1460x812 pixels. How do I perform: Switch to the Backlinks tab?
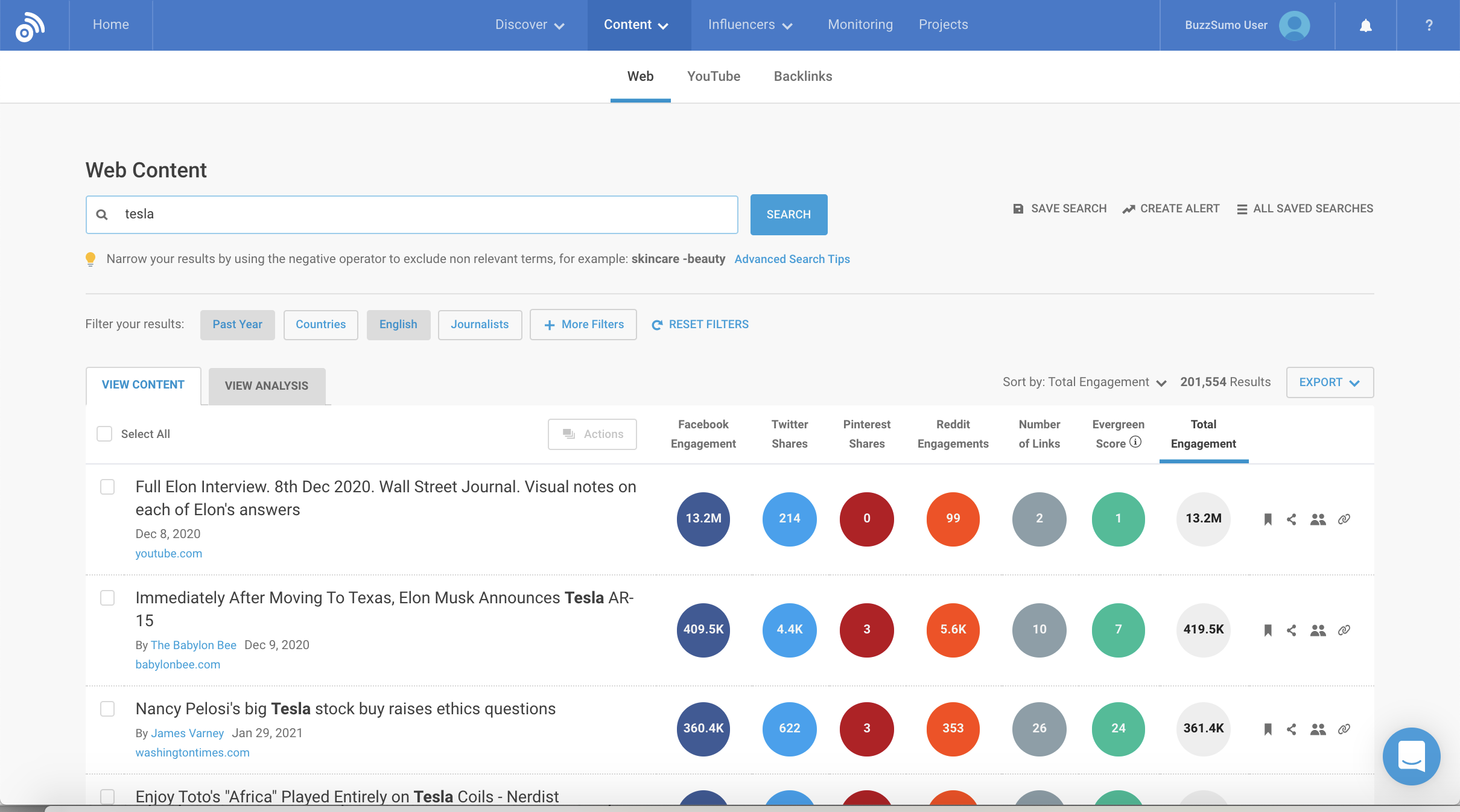[x=803, y=76]
